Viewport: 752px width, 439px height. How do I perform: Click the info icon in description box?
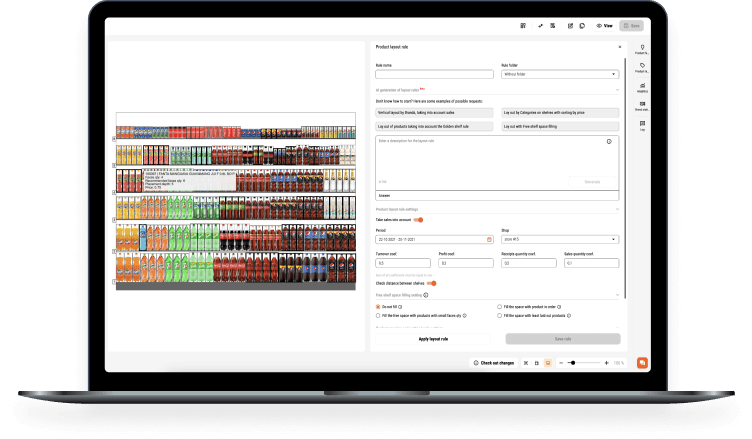609,142
